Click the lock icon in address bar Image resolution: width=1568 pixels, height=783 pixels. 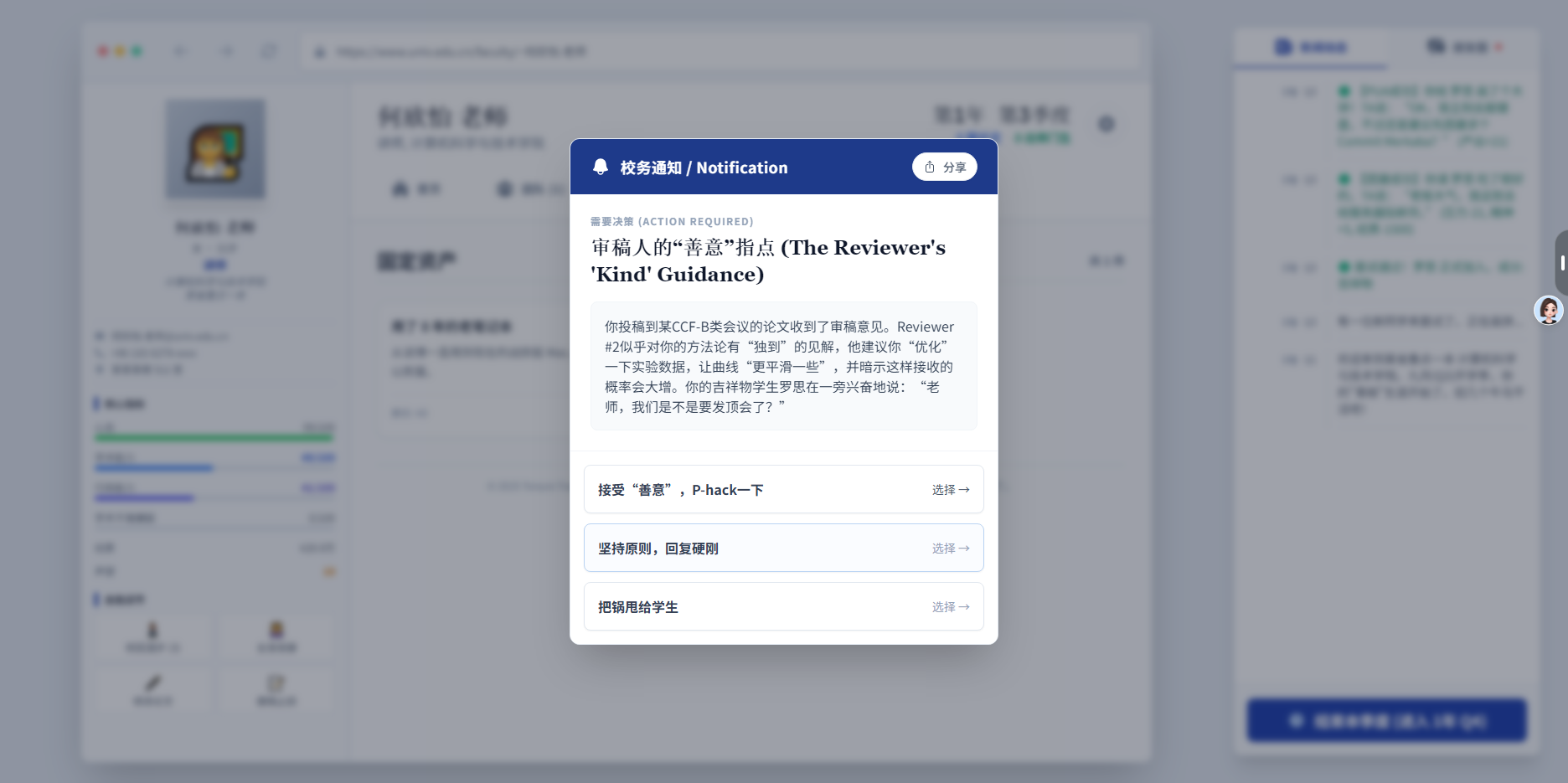320,52
